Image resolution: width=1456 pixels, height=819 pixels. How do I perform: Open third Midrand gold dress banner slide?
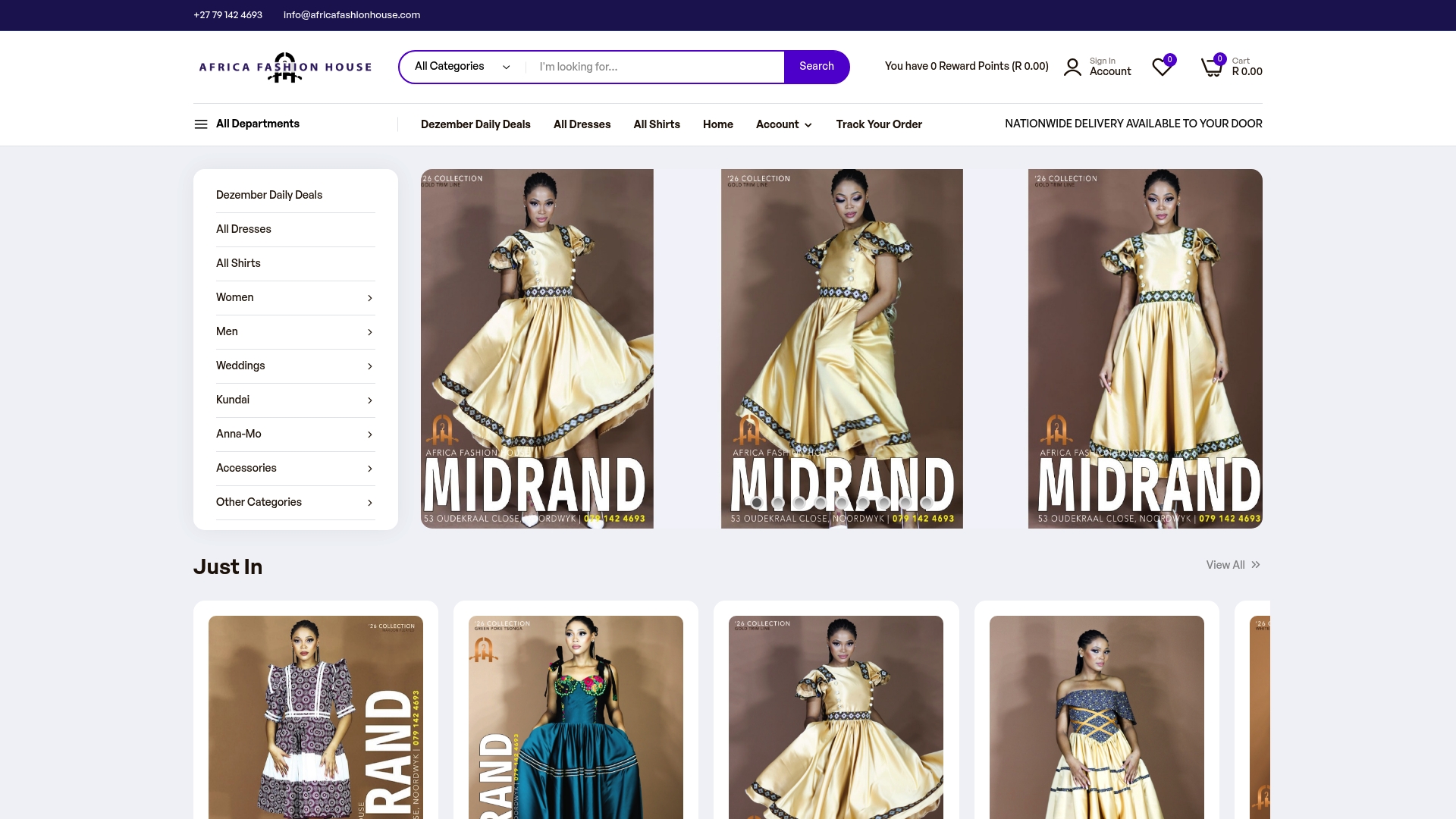coord(1145,349)
